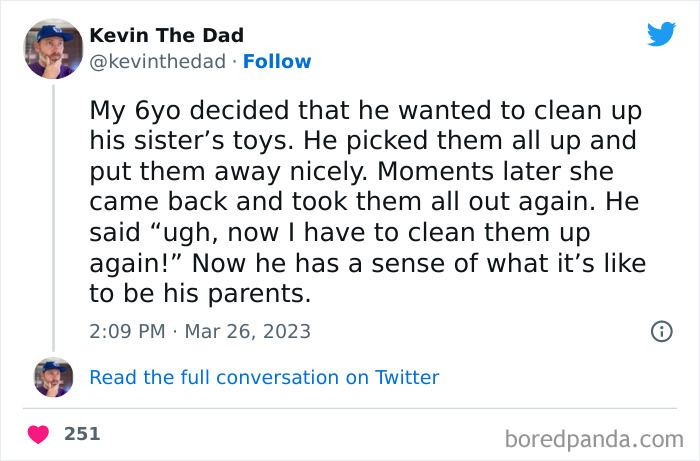Click the Twitter bird logo

click(661, 34)
